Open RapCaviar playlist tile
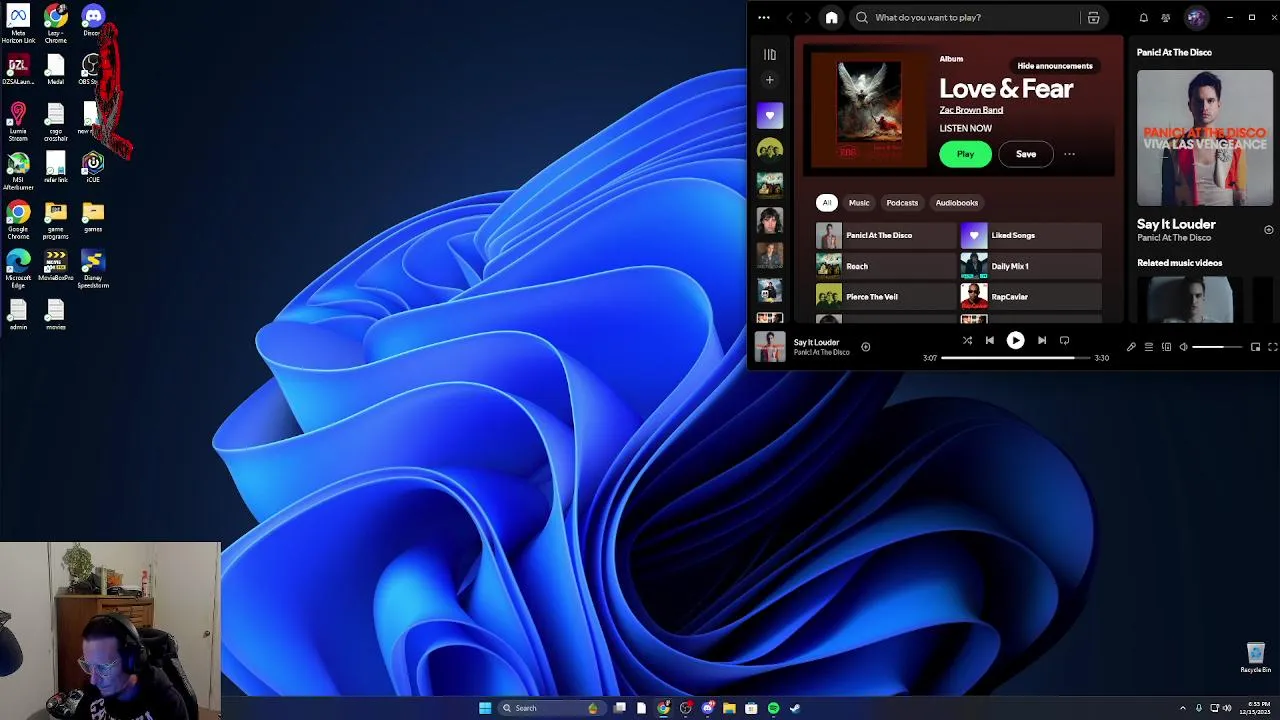Image resolution: width=1280 pixels, height=720 pixels. coord(1031,297)
